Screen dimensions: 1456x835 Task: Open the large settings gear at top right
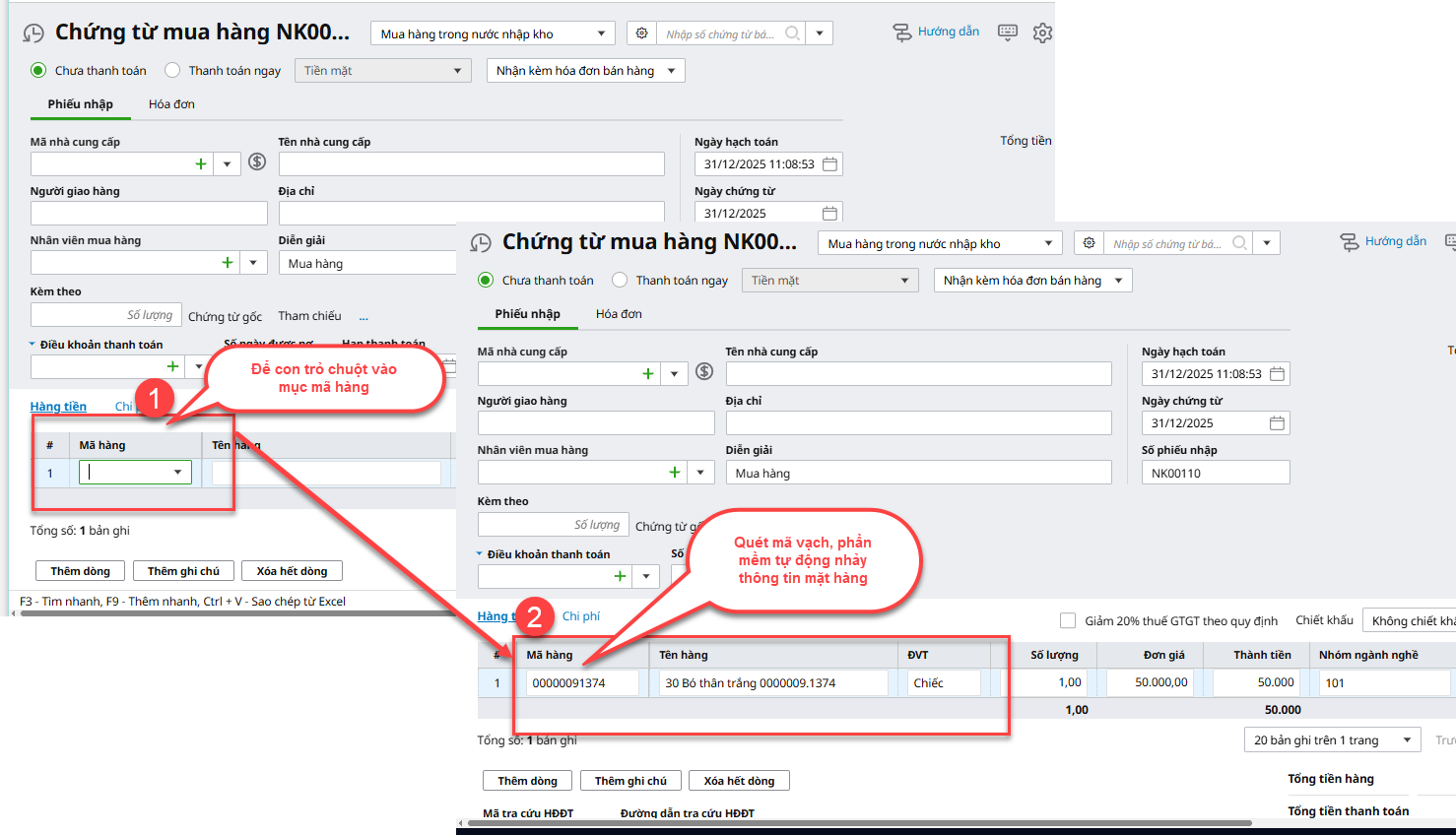point(1042,33)
